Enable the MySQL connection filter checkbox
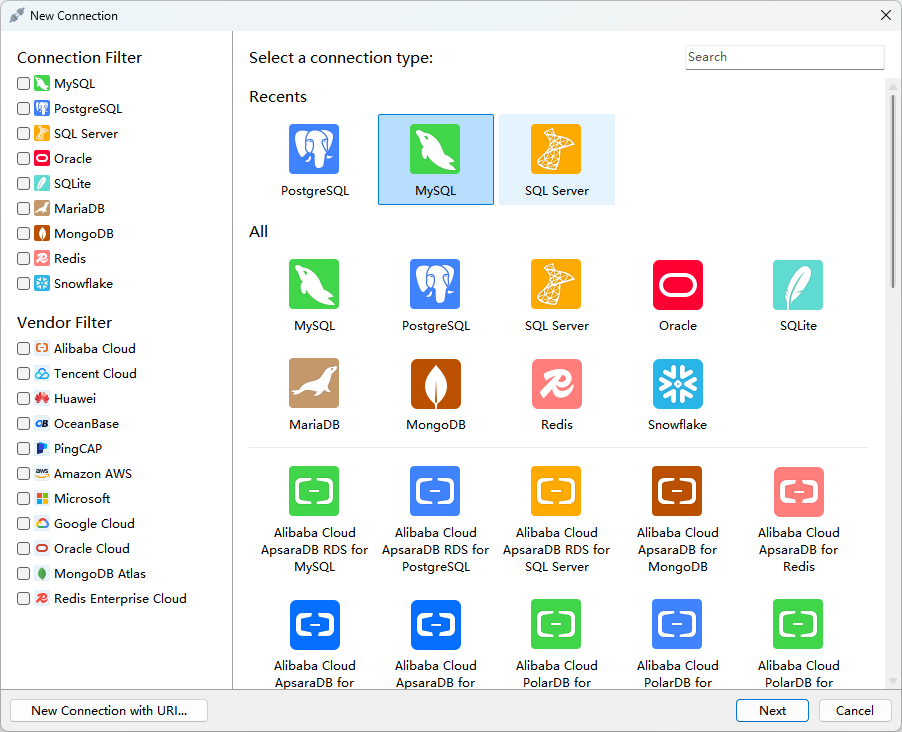Image resolution: width=902 pixels, height=732 pixels. click(x=24, y=83)
